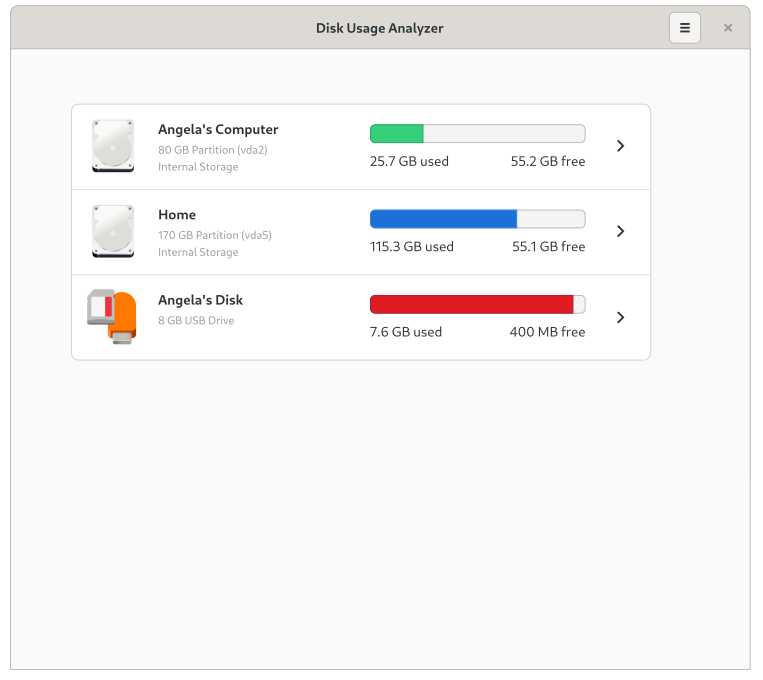Expand Angela's Computer with its chevron arrow

click(x=620, y=146)
